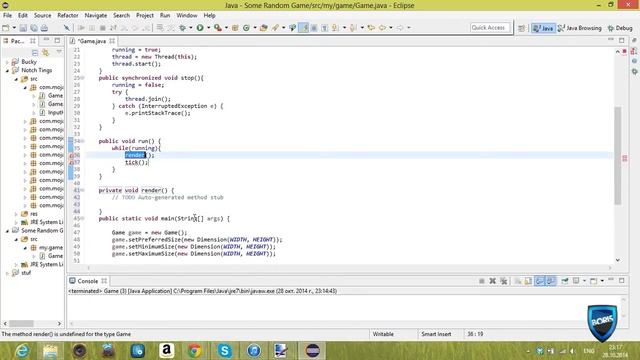Click the Open Console icon

593,281
